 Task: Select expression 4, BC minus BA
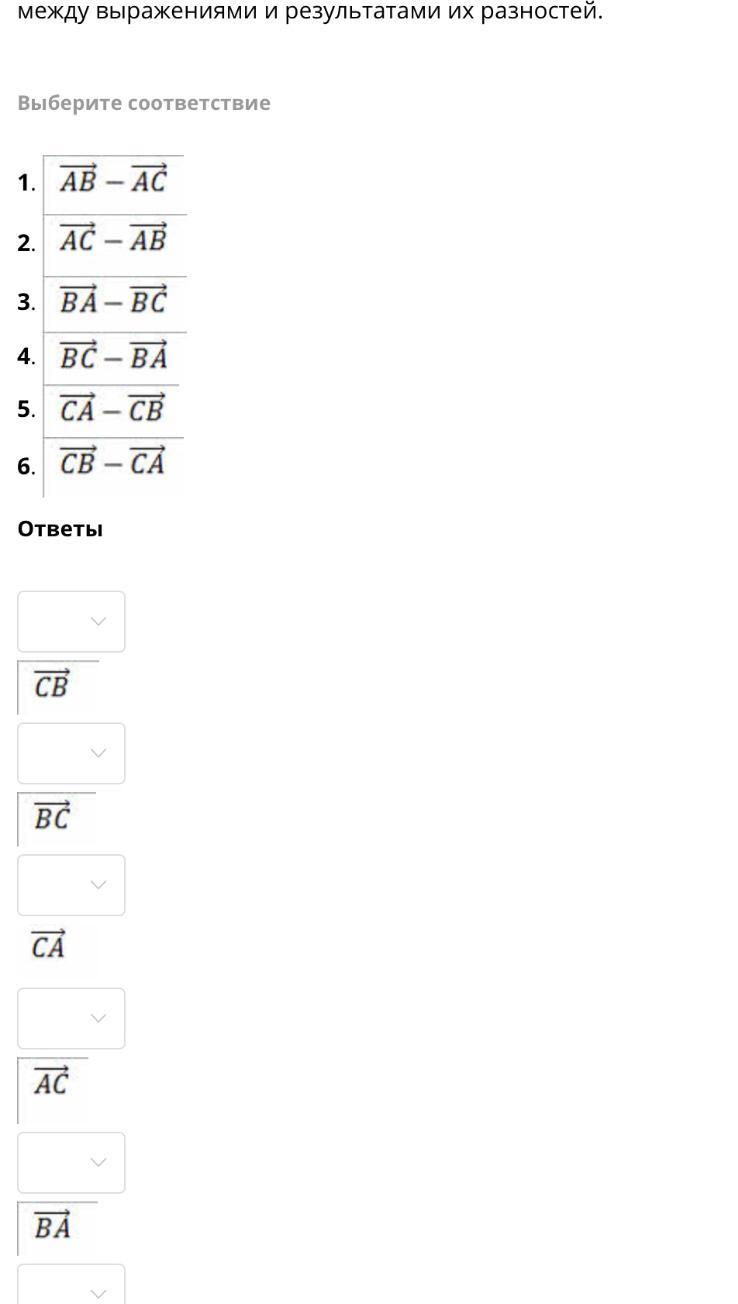(112, 356)
